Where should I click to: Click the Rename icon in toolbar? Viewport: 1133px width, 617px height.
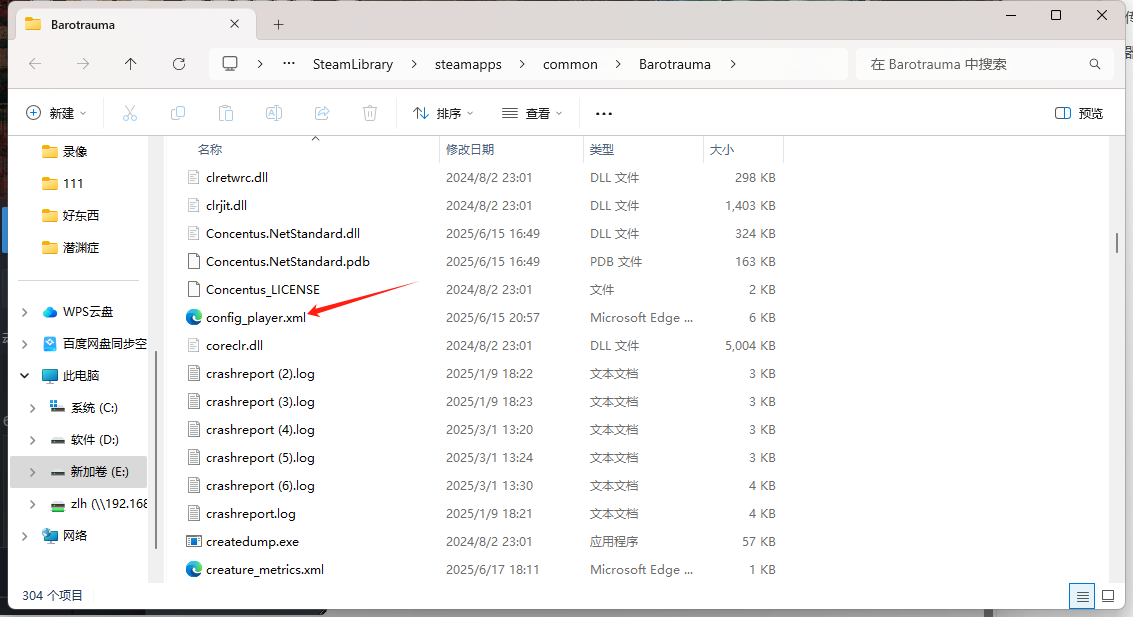click(274, 113)
